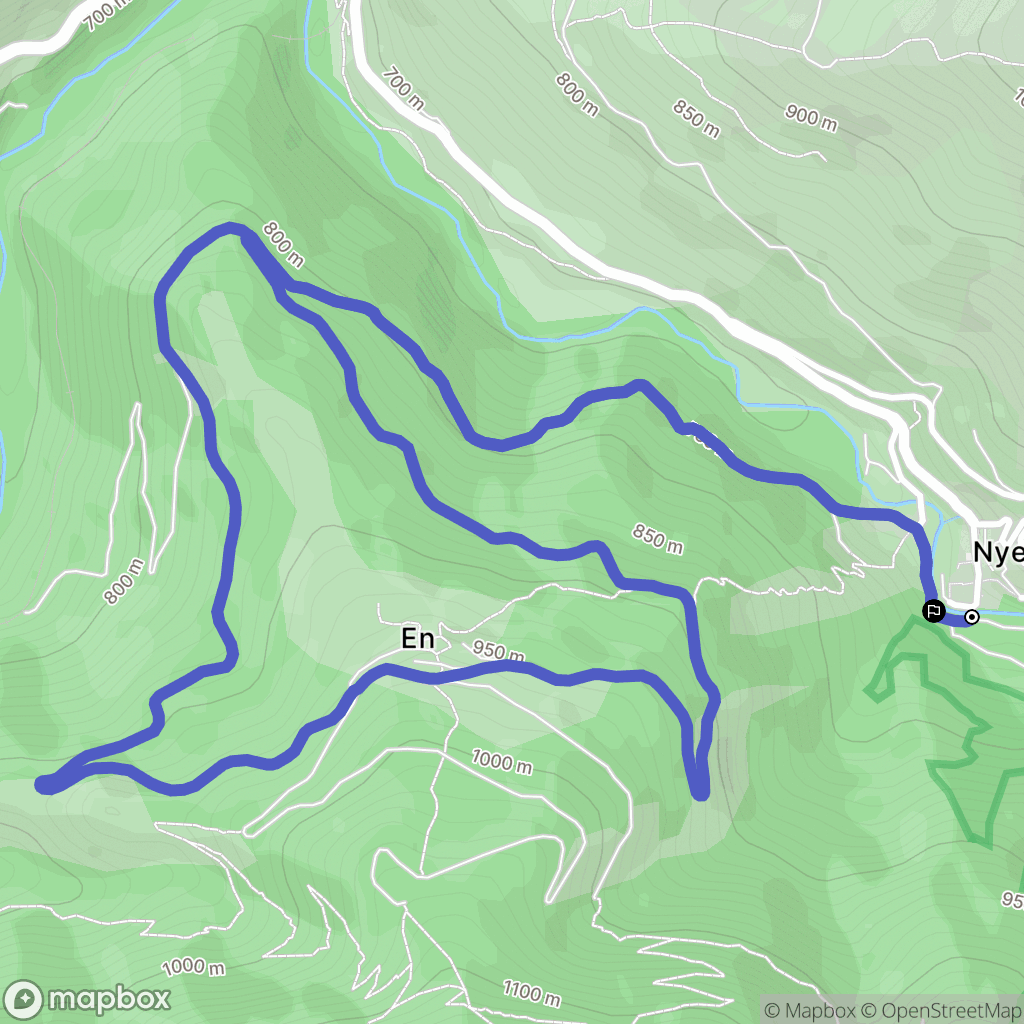The image size is (1024, 1024).
Task: Click the blue route's southern dead-end
Action: (700, 792)
